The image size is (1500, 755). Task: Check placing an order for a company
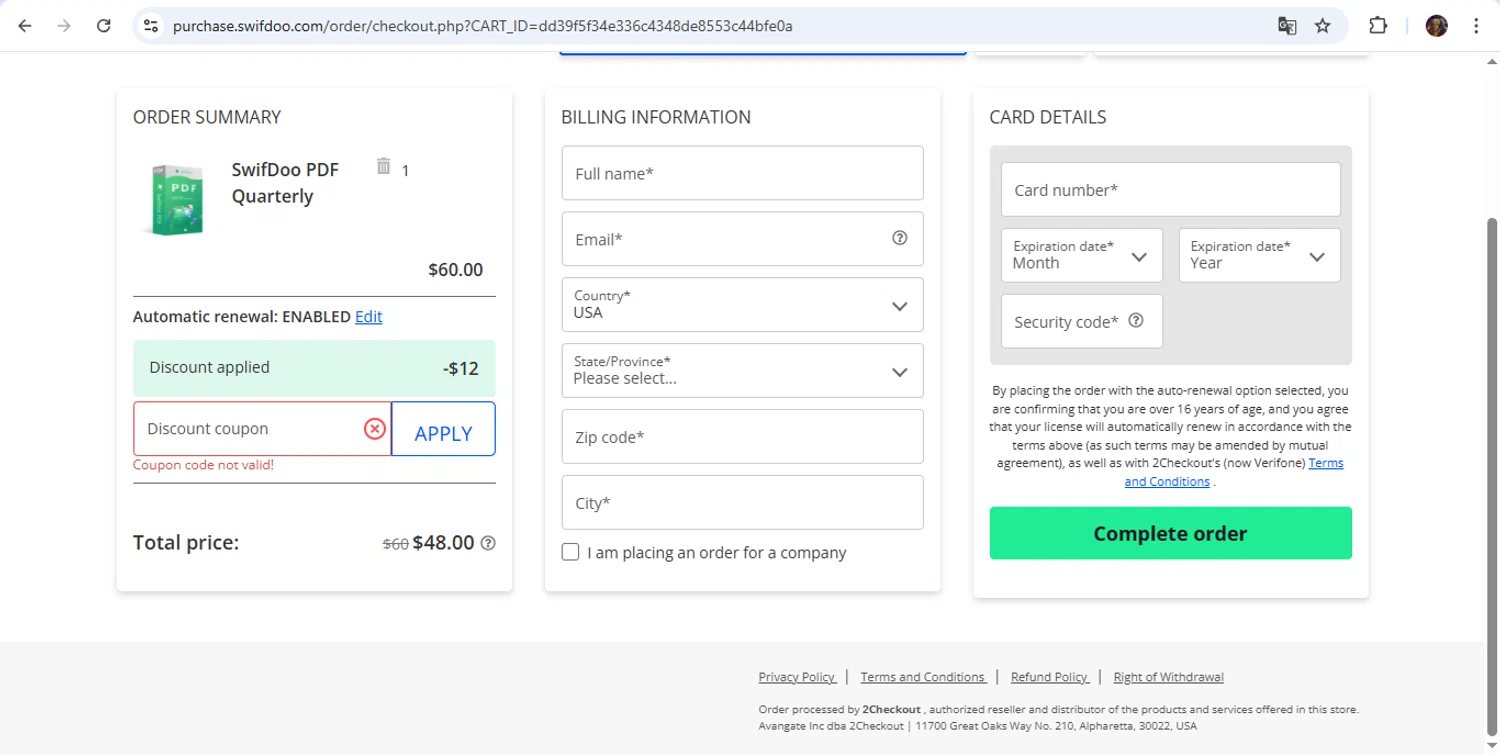(570, 552)
